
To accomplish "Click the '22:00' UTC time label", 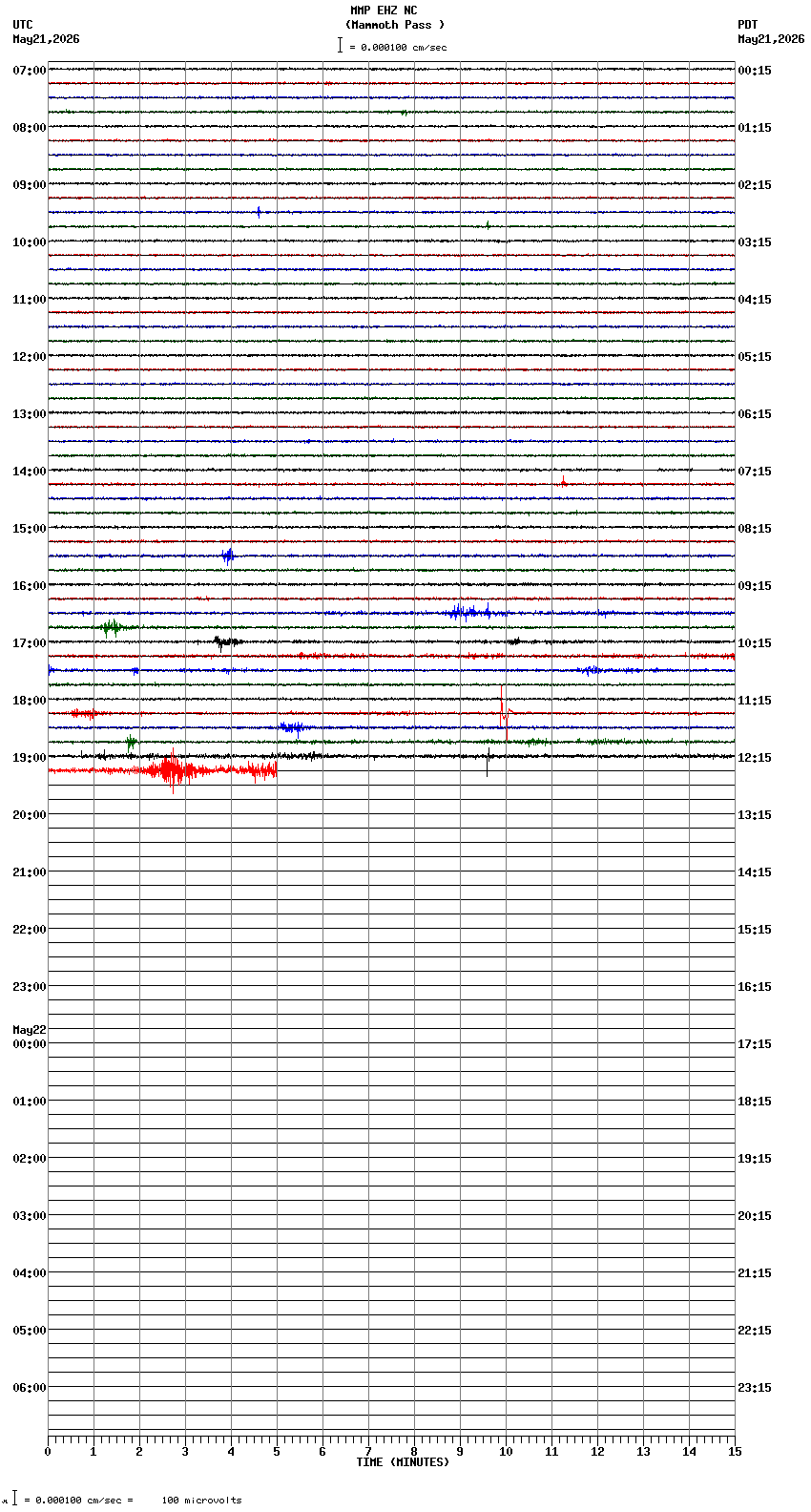I will 30,930.
